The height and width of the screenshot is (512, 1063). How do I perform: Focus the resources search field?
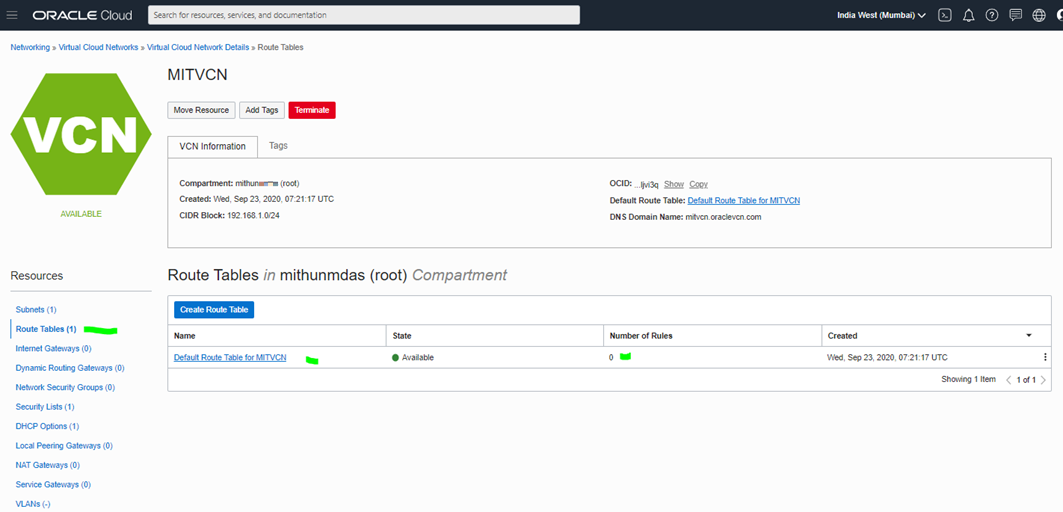pos(364,15)
